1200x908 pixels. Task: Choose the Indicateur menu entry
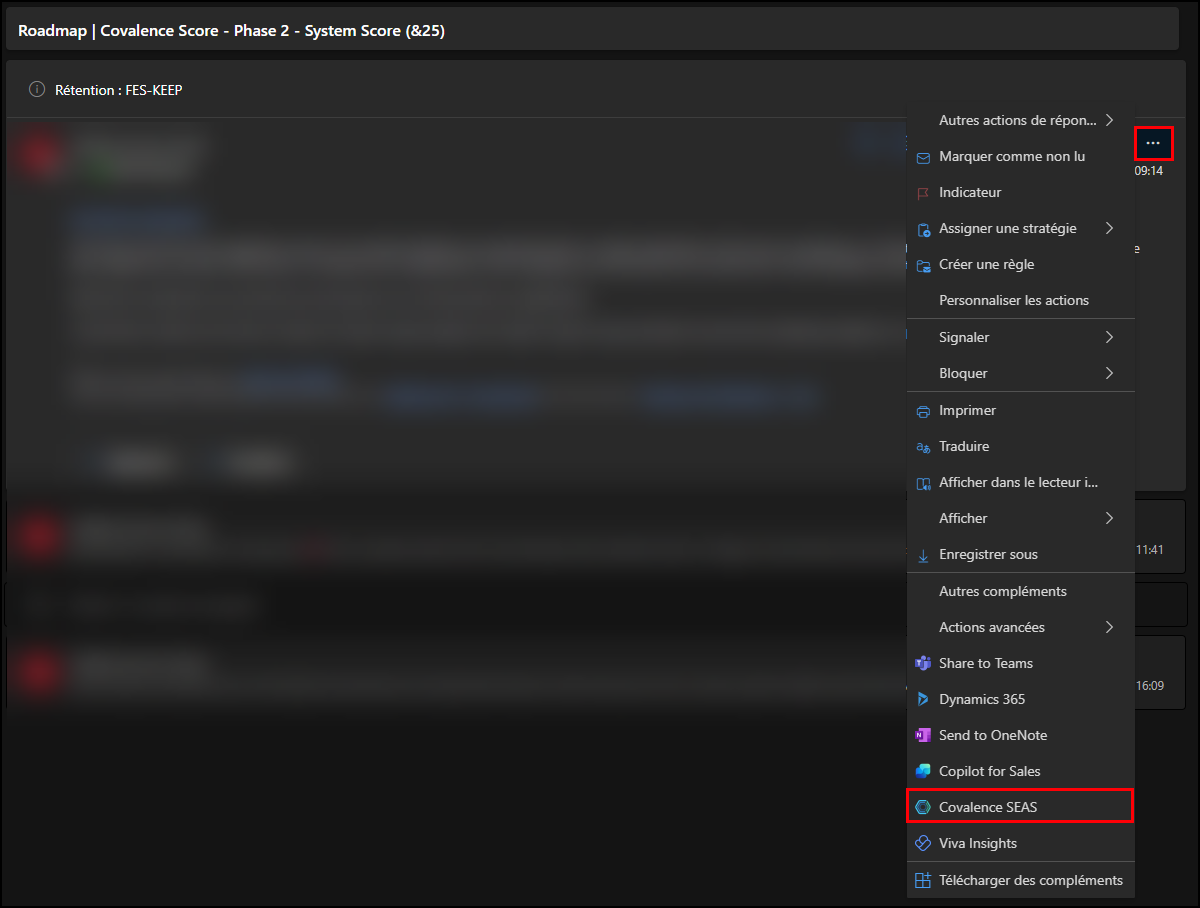click(1021, 193)
